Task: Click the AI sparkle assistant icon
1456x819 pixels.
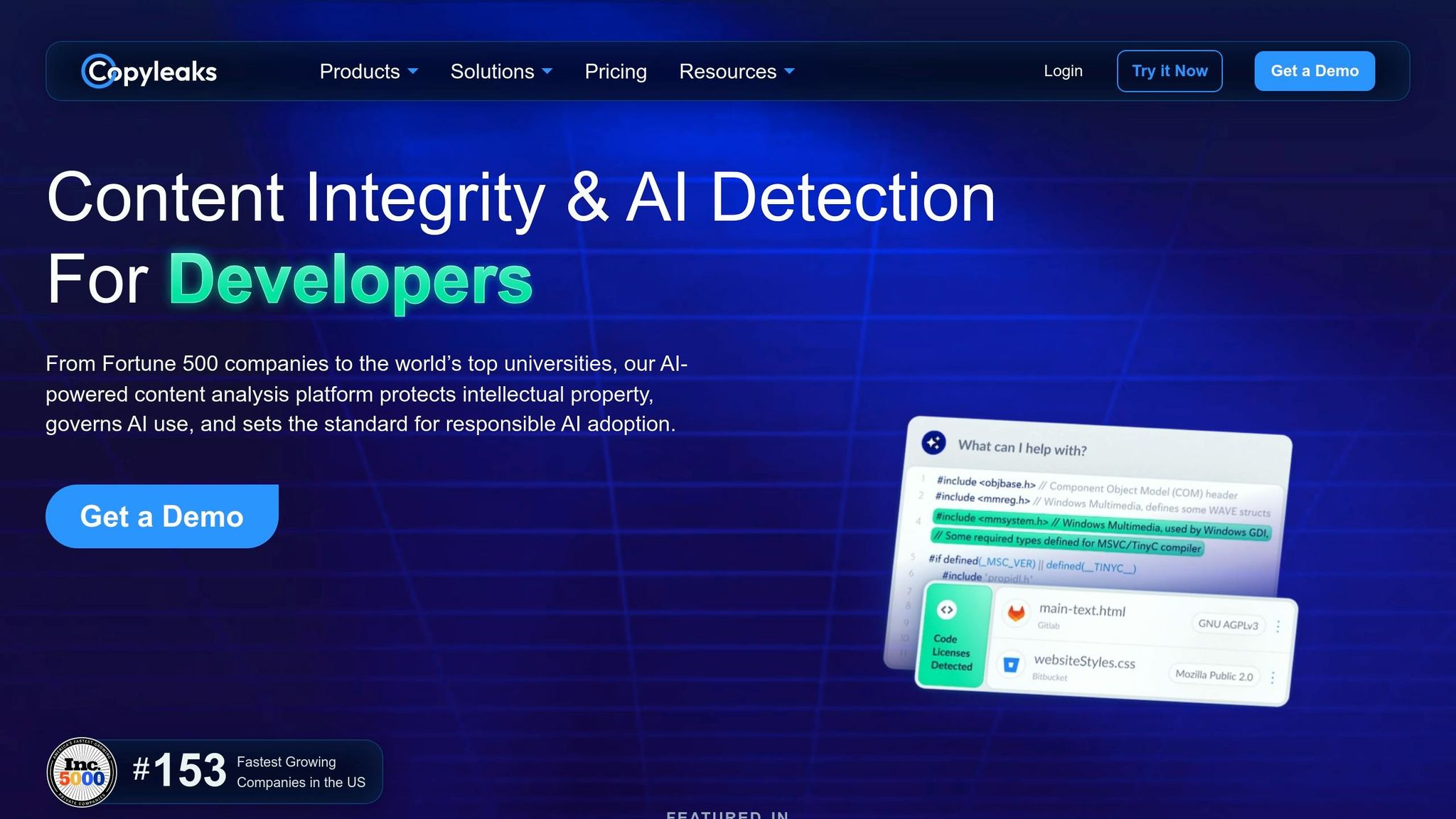Action: click(933, 442)
